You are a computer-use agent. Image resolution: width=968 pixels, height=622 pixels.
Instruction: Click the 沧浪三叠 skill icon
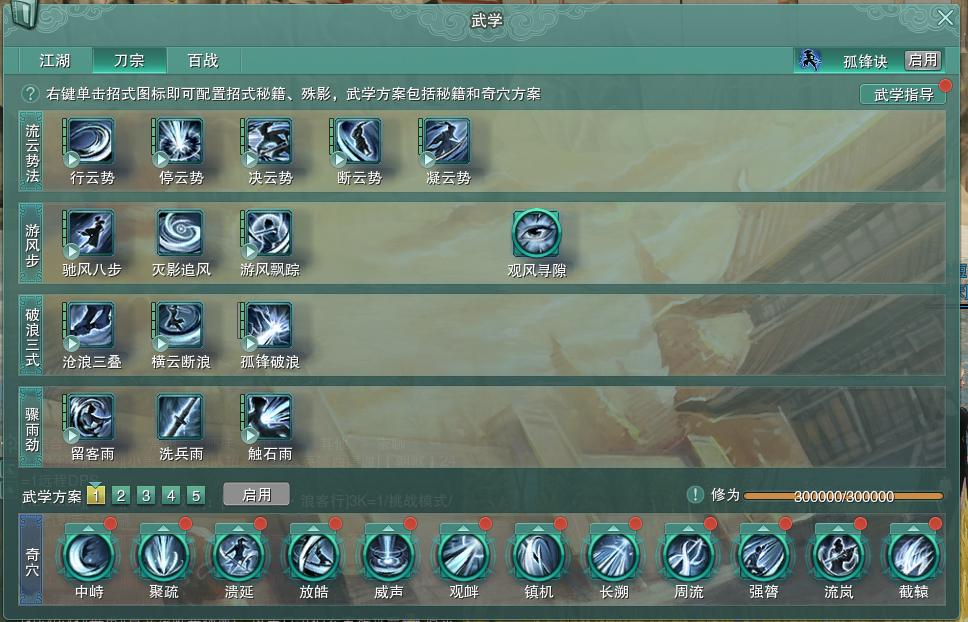[91, 325]
